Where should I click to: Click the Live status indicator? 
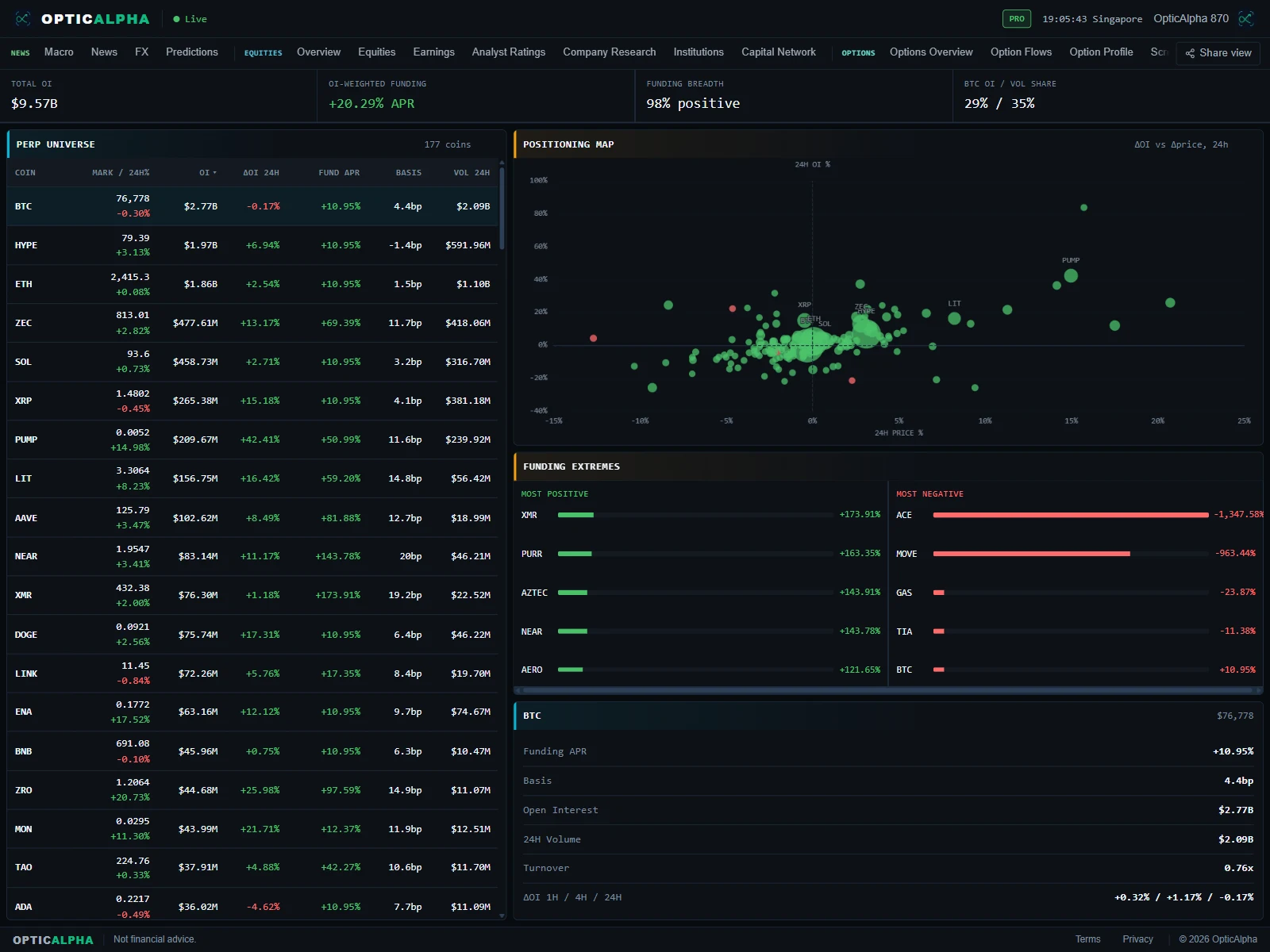click(x=190, y=19)
